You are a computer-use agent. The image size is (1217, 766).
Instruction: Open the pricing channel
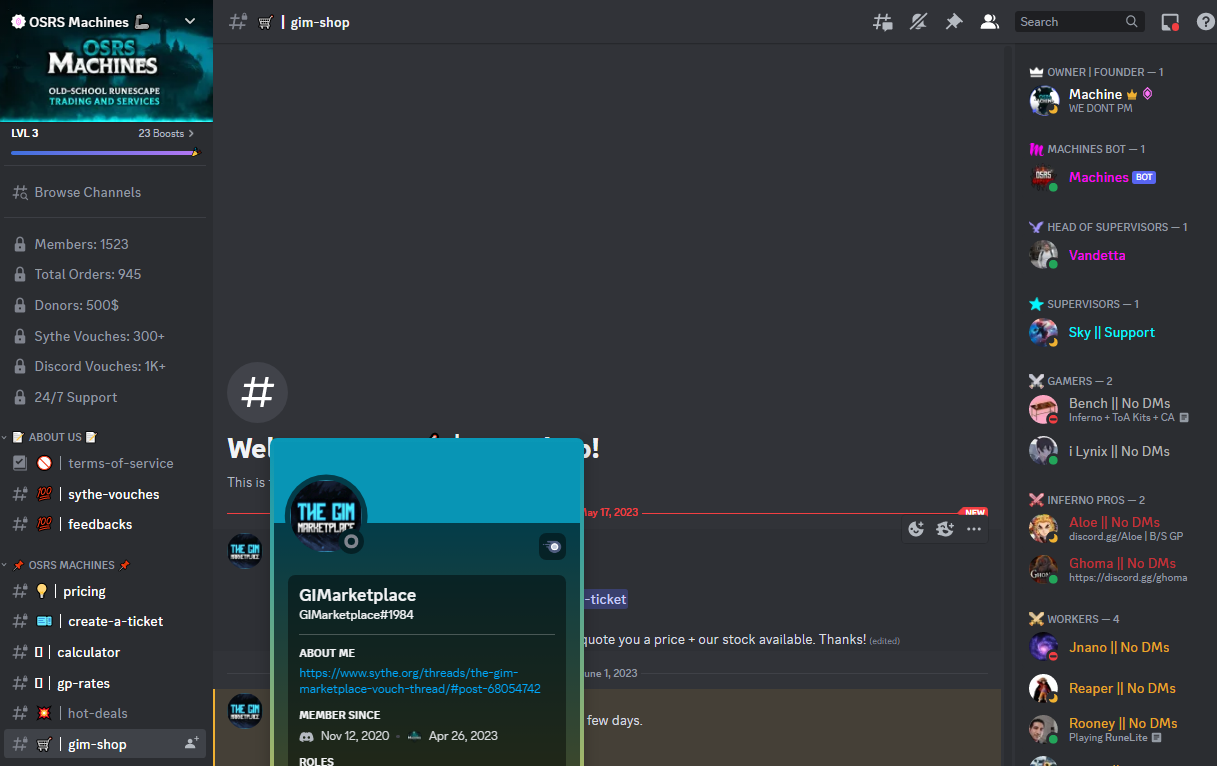[x=106, y=591]
